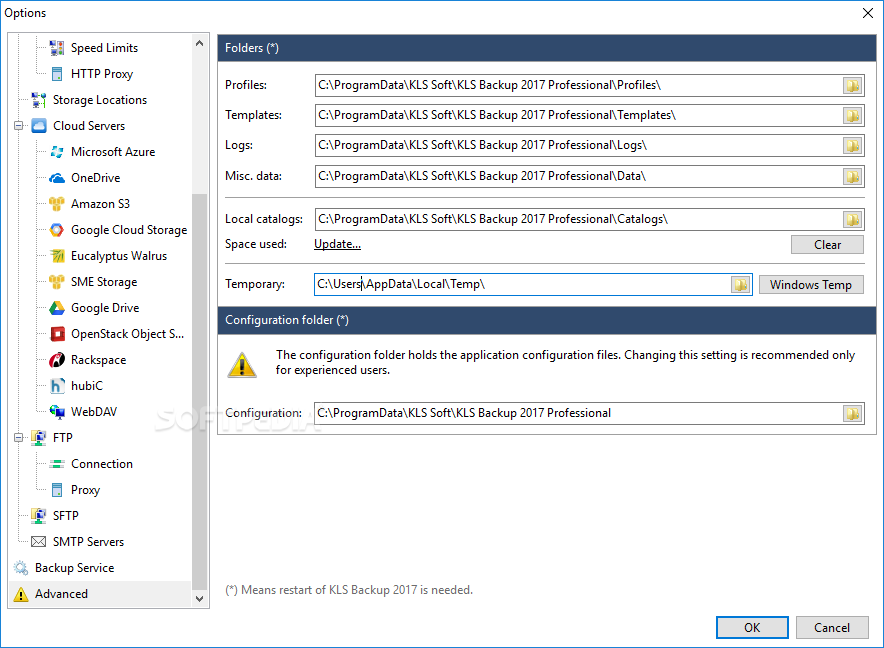Collapse the FTP tree node
Screen dimensions: 884x648
pos(19,438)
